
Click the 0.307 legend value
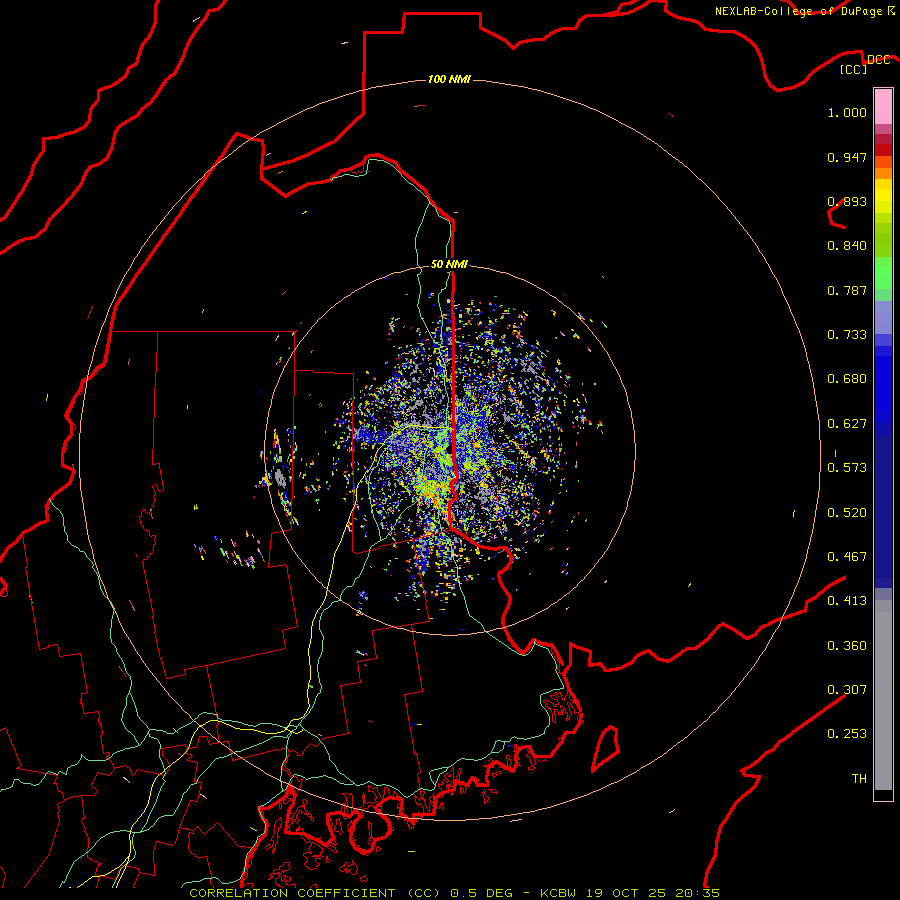click(x=847, y=690)
